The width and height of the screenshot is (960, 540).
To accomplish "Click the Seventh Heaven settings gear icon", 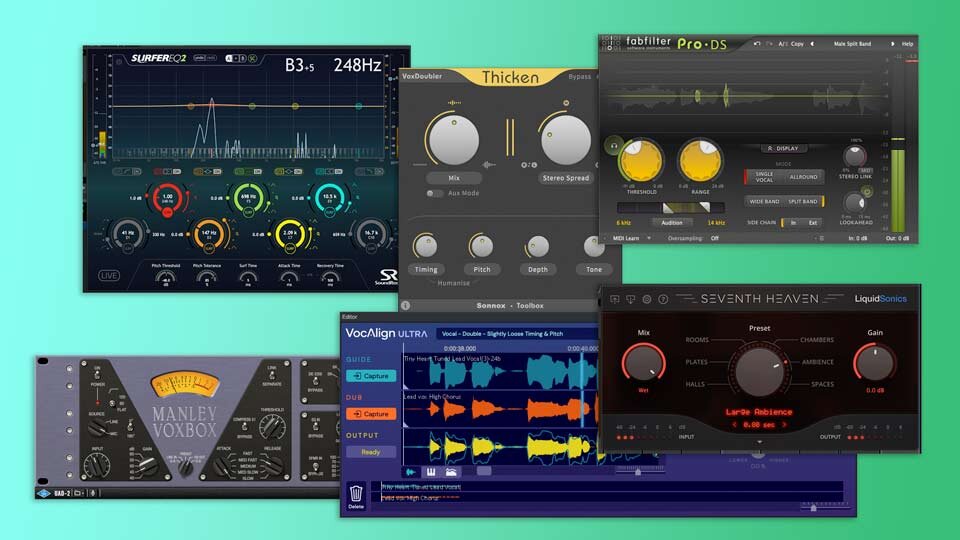I will (647, 299).
